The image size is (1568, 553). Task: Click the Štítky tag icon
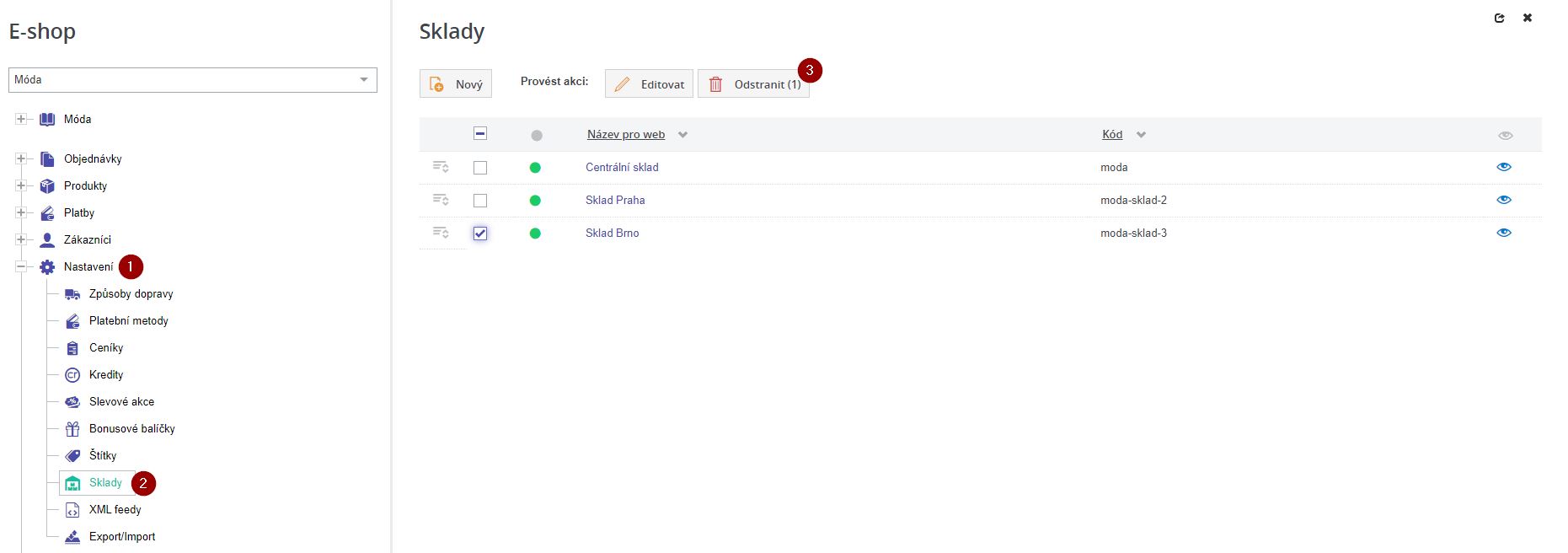[x=72, y=456]
